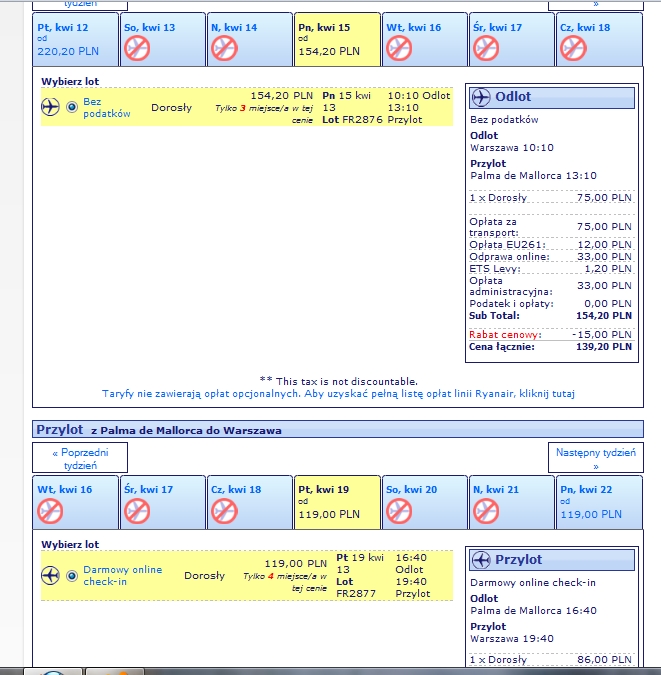The image size is (661, 675).
Task: Click Odprawa online fee 33,00 PLN
Action: 604,257
